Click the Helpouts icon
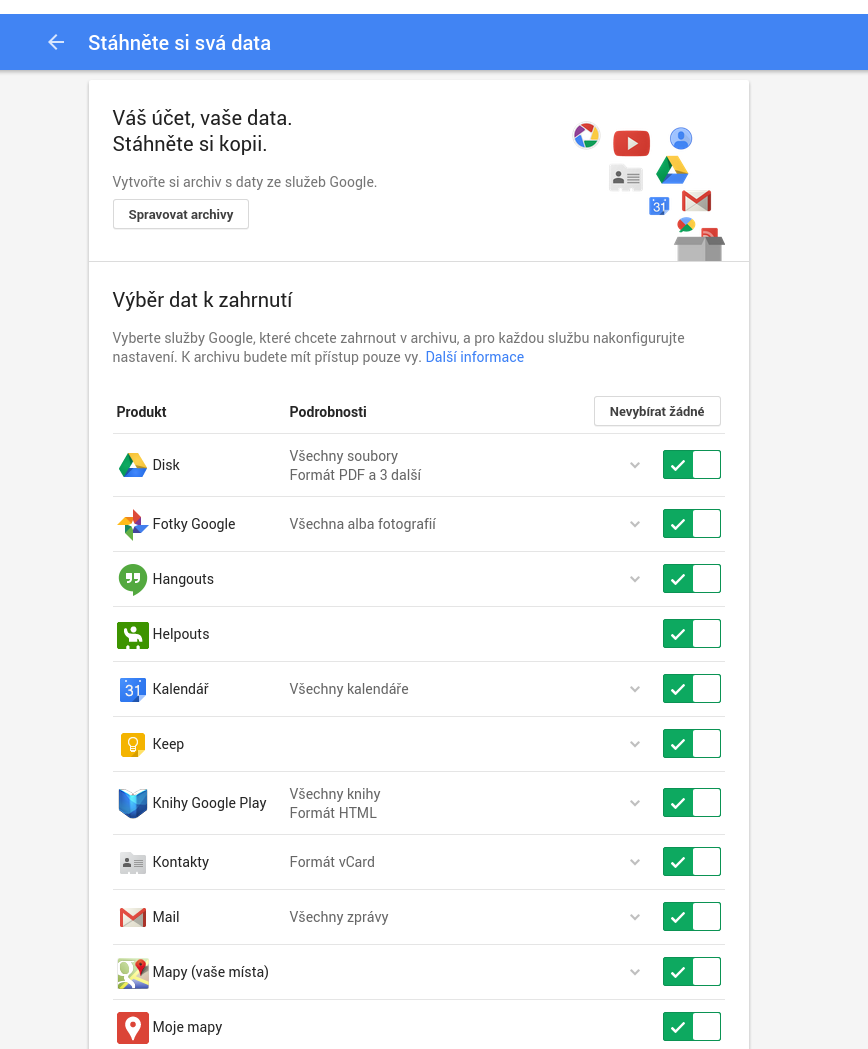 (x=133, y=634)
